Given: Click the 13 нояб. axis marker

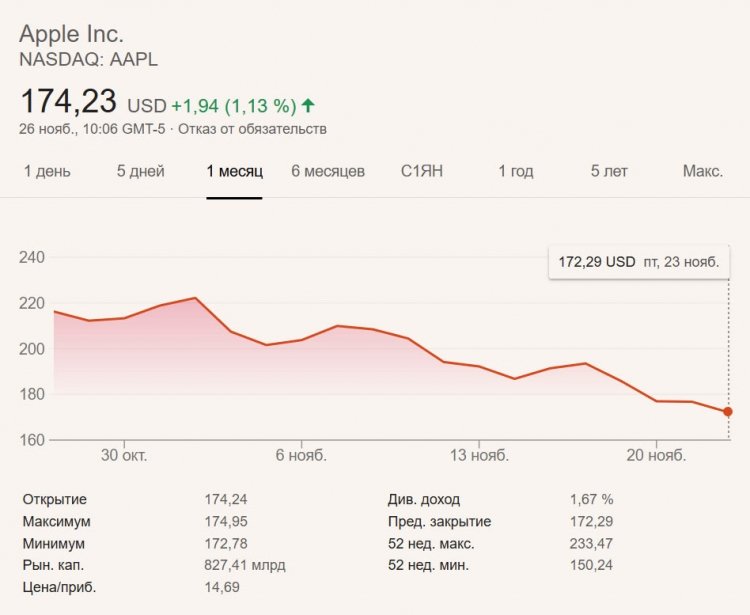Looking at the screenshot, I should [x=479, y=455].
